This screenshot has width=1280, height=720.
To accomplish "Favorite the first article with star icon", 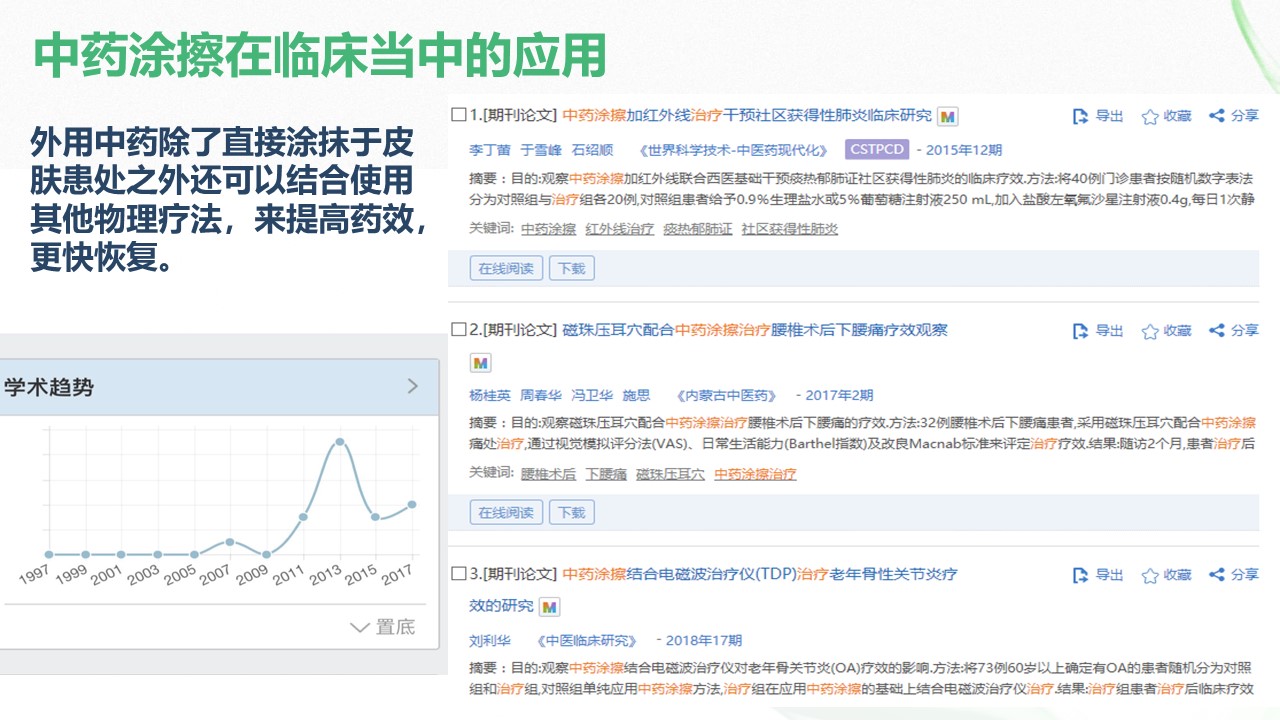I will (x=1150, y=116).
